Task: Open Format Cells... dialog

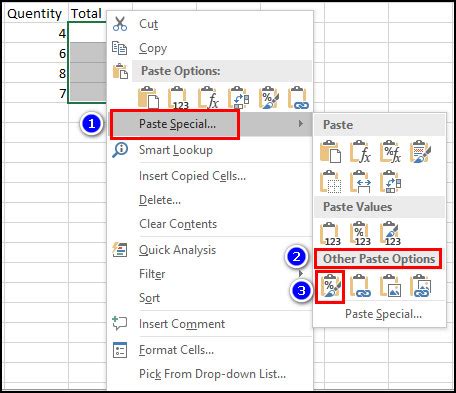Action: coord(210,350)
